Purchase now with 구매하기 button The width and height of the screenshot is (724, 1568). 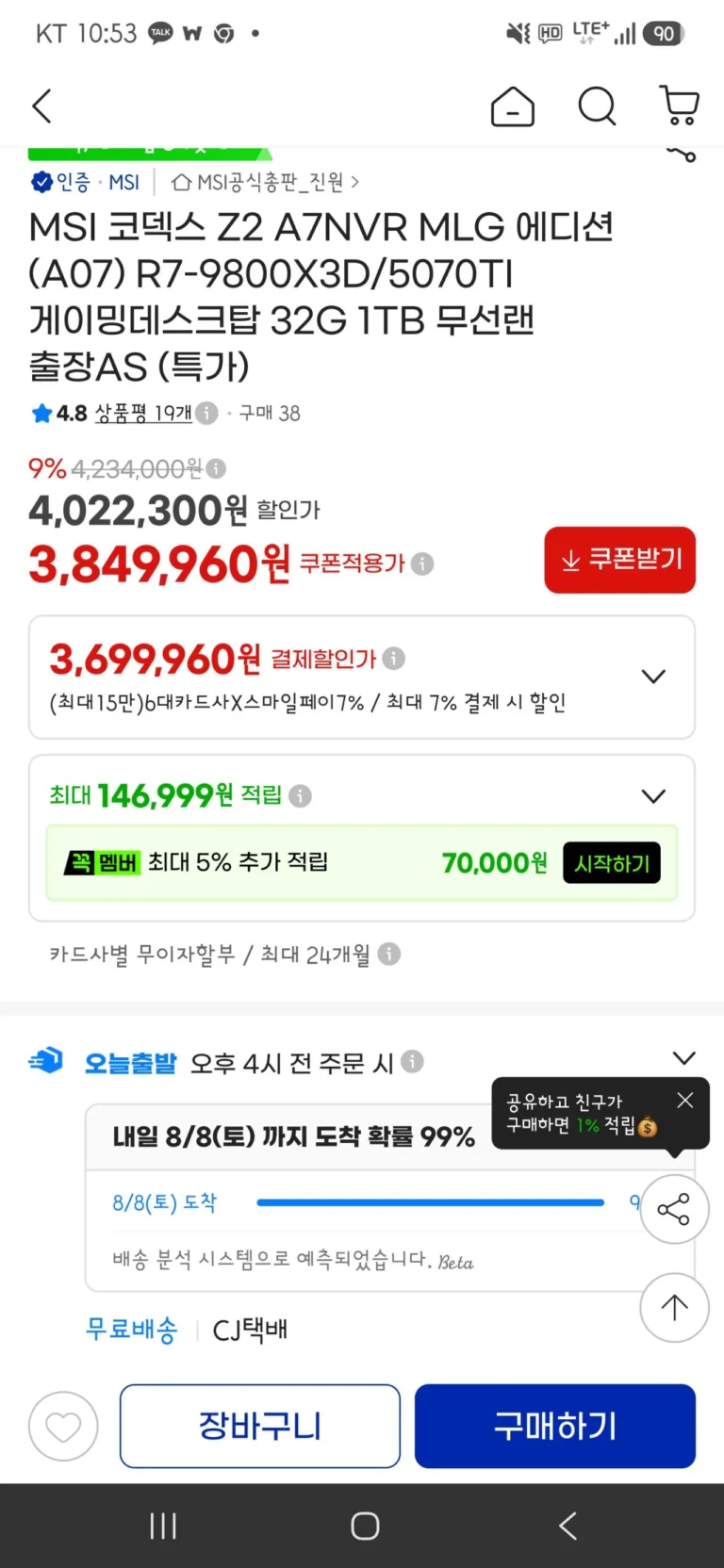(555, 1426)
